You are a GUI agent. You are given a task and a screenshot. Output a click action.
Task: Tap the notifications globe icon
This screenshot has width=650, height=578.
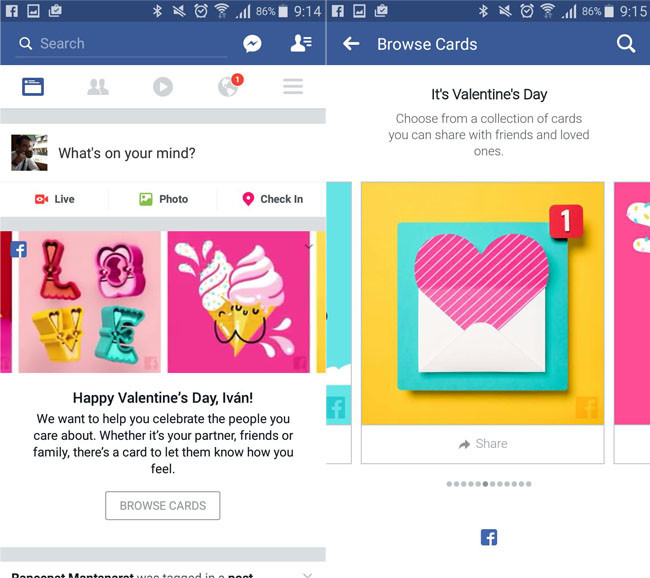(229, 86)
